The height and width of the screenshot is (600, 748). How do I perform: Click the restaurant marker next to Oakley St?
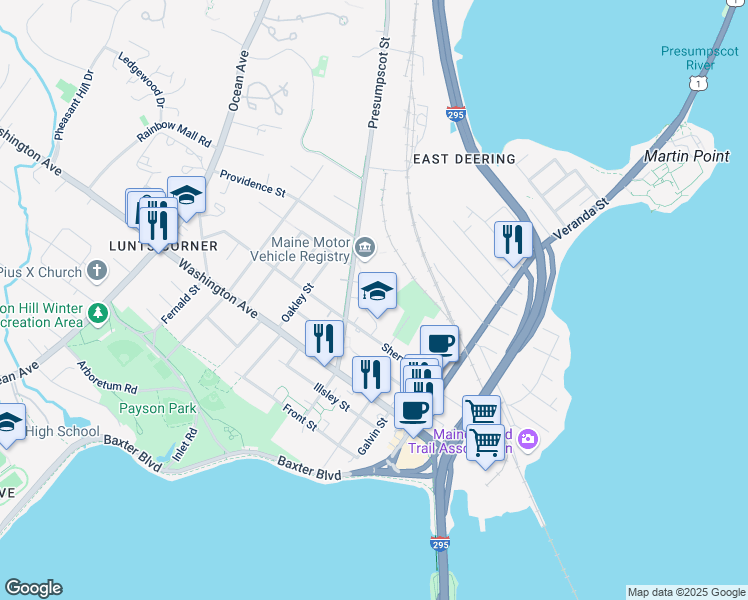[x=324, y=339]
